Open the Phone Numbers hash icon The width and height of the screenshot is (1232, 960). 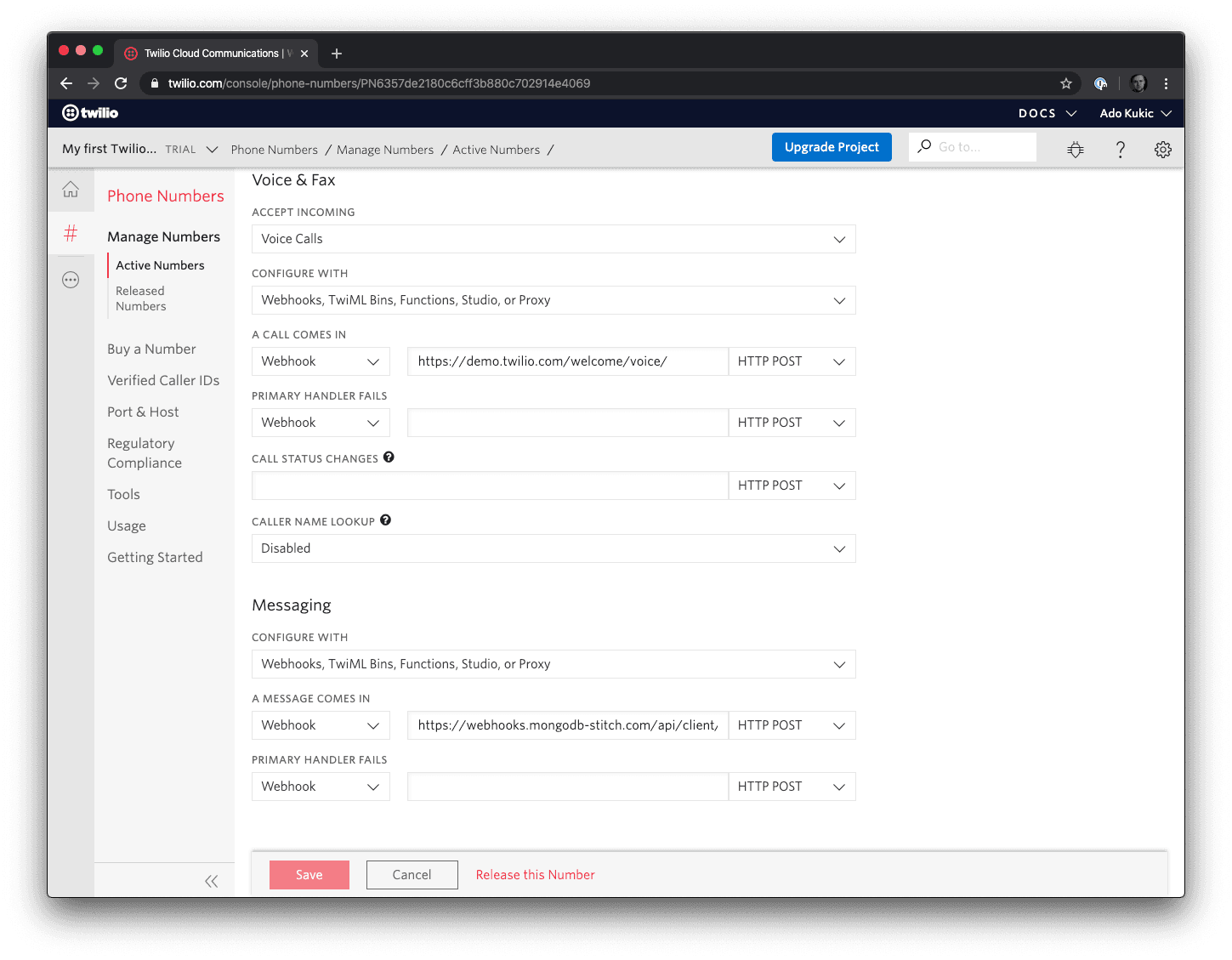[71, 233]
